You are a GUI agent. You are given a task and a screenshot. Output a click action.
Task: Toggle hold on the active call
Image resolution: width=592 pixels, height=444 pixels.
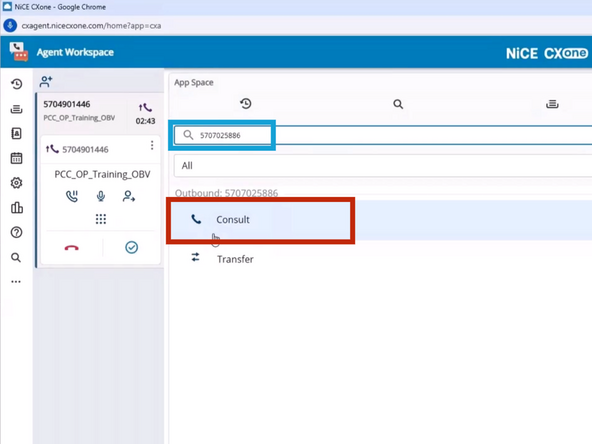[x=72, y=196]
